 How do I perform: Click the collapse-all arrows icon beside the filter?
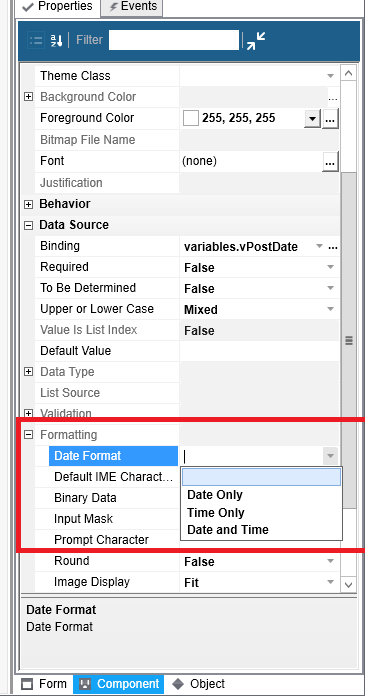click(255, 41)
